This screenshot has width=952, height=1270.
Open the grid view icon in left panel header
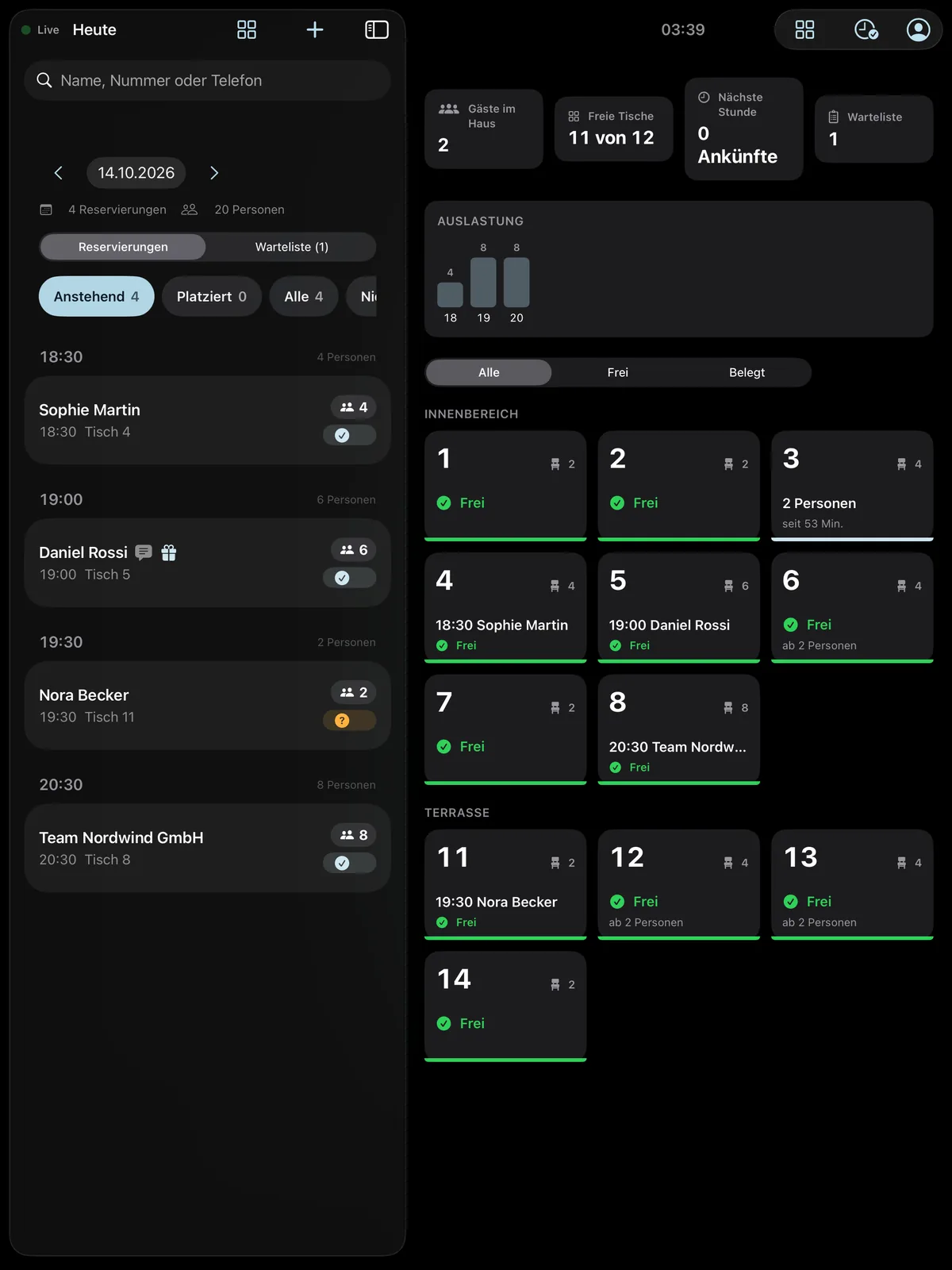(247, 30)
